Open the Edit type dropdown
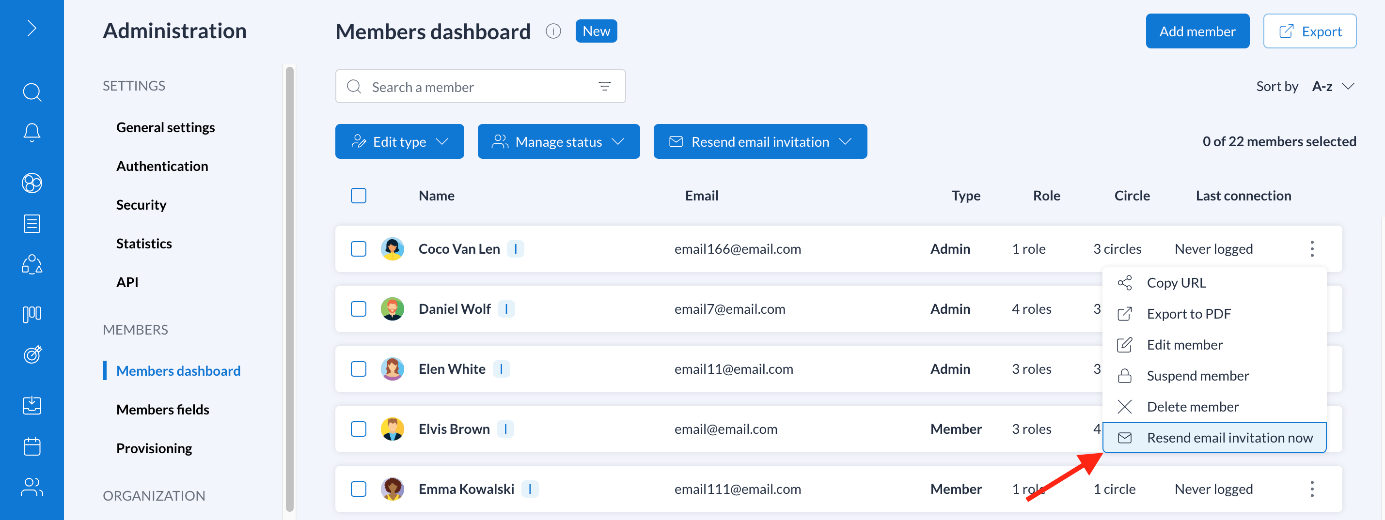Image resolution: width=1385 pixels, height=520 pixels. coord(399,142)
